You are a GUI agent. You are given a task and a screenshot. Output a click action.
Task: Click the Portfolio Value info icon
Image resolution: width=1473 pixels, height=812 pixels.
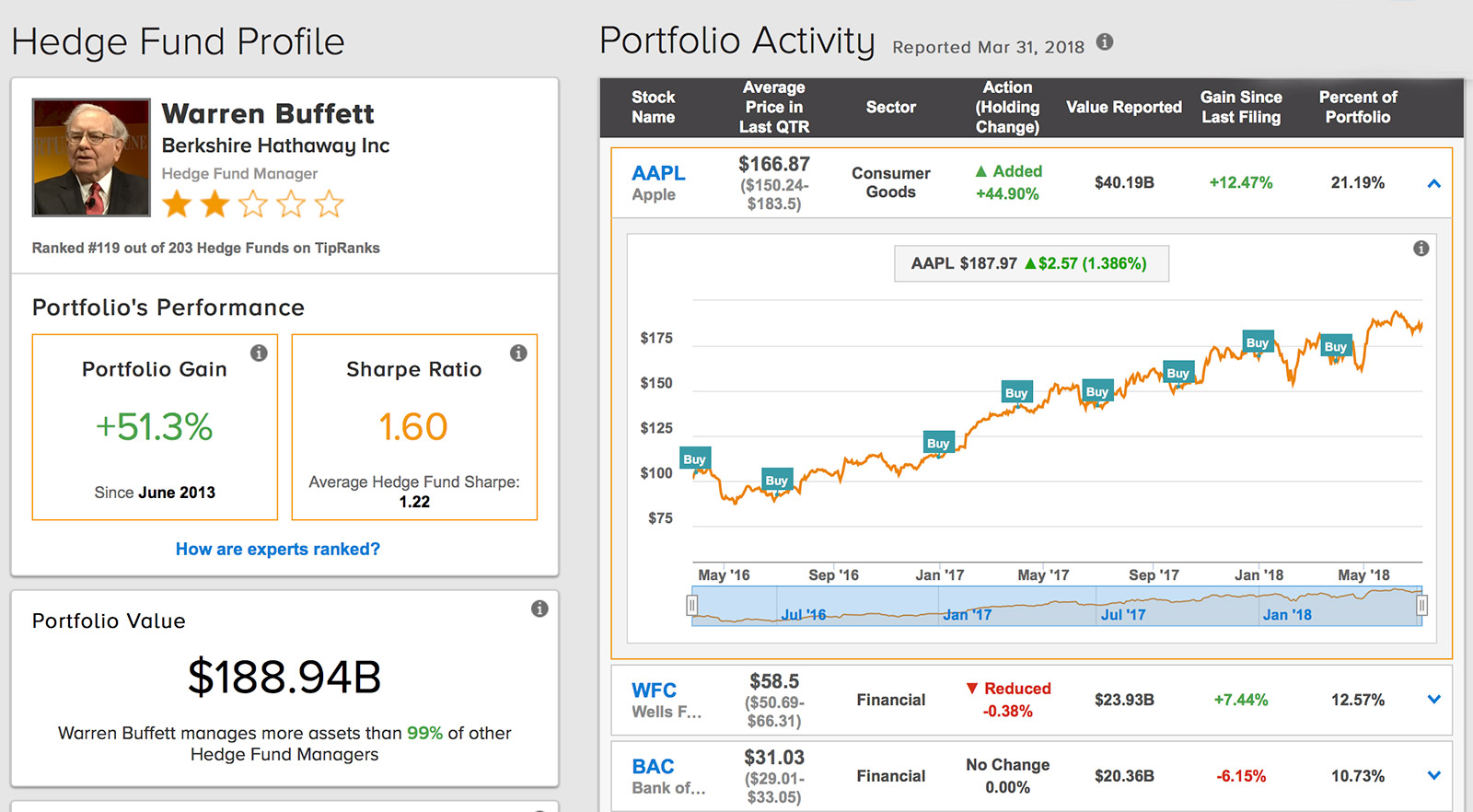point(539,609)
